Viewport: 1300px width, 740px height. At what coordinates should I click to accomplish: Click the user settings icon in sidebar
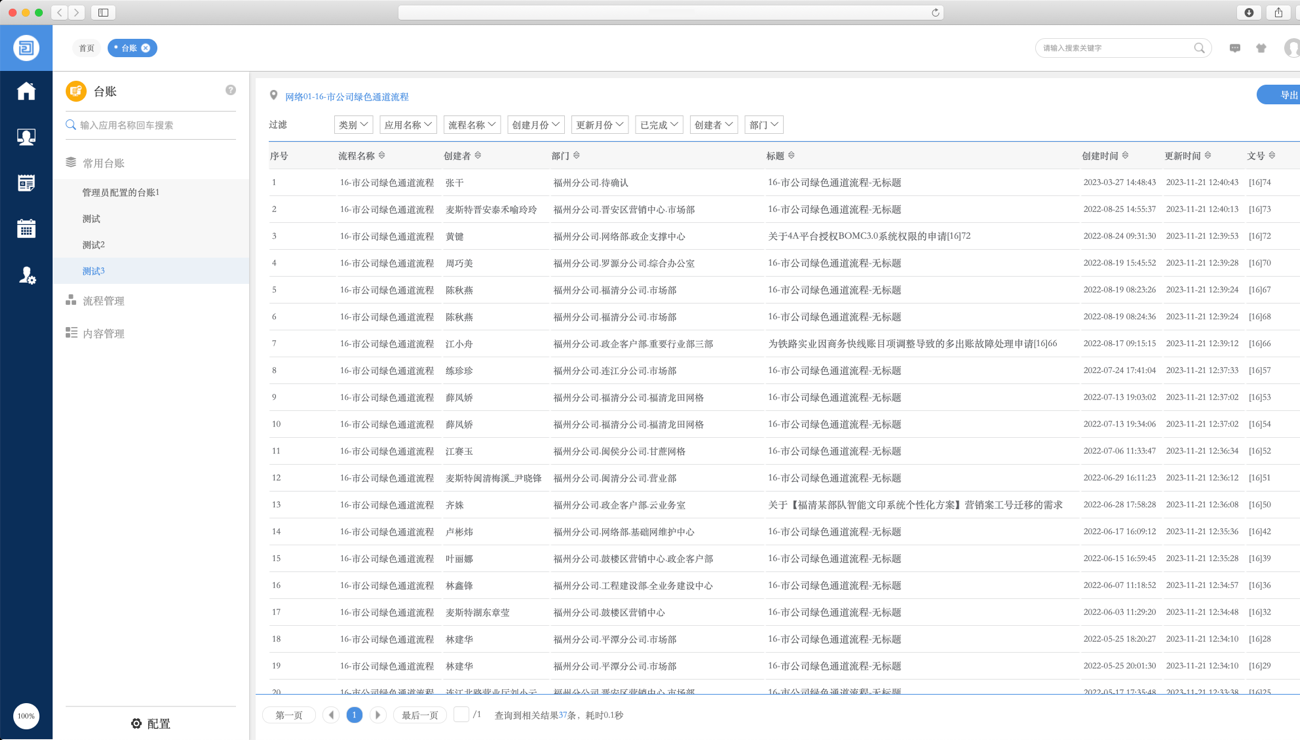26,275
